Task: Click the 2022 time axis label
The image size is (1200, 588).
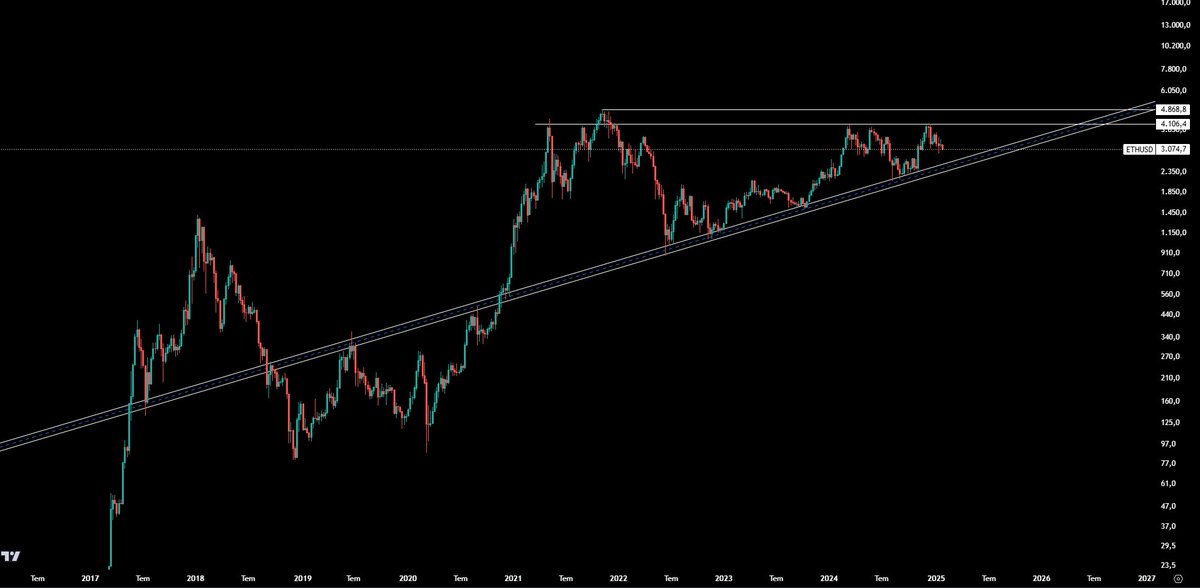Action: coord(618,578)
